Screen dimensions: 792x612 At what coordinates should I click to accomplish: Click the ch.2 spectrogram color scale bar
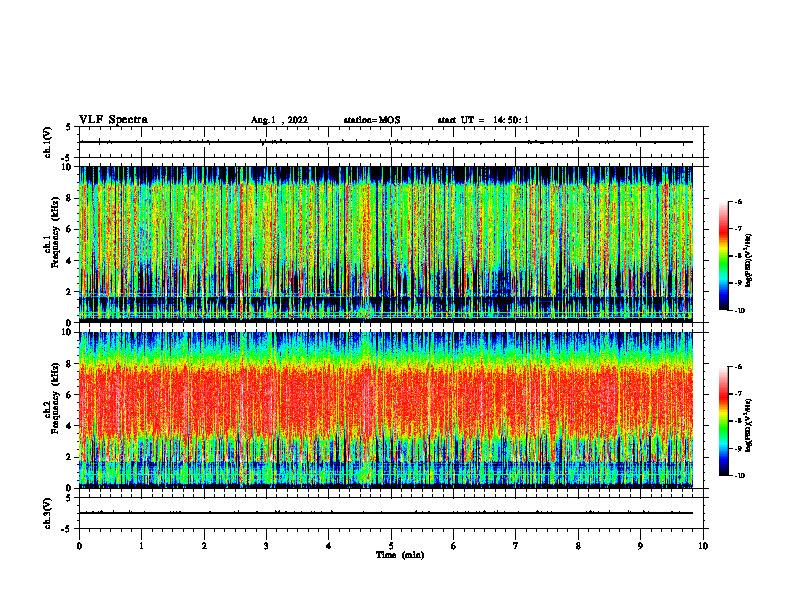(x=723, y=421)
